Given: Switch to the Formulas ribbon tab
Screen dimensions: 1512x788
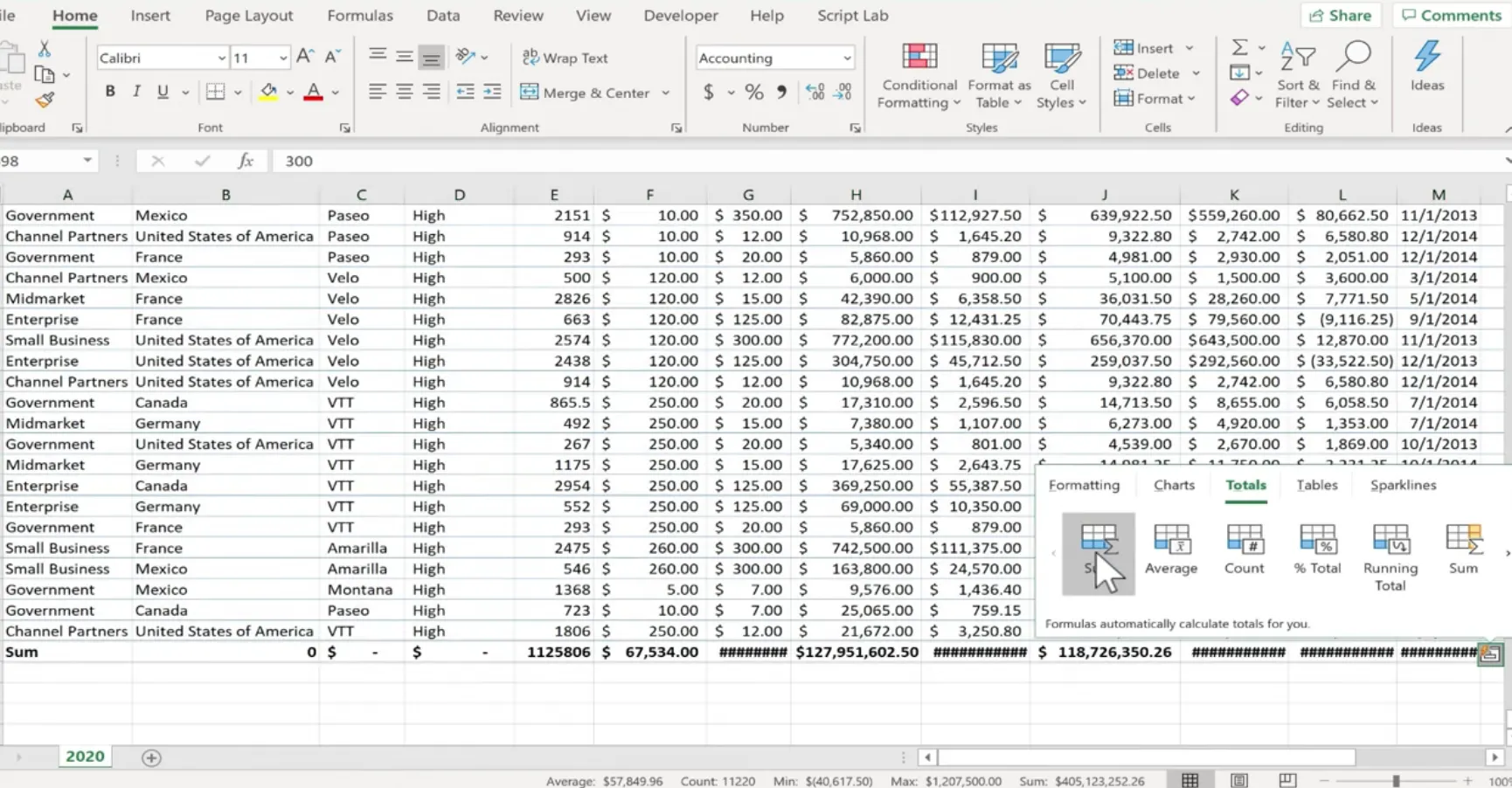Looking at the screenshot, I should click(x=360, y=16).
